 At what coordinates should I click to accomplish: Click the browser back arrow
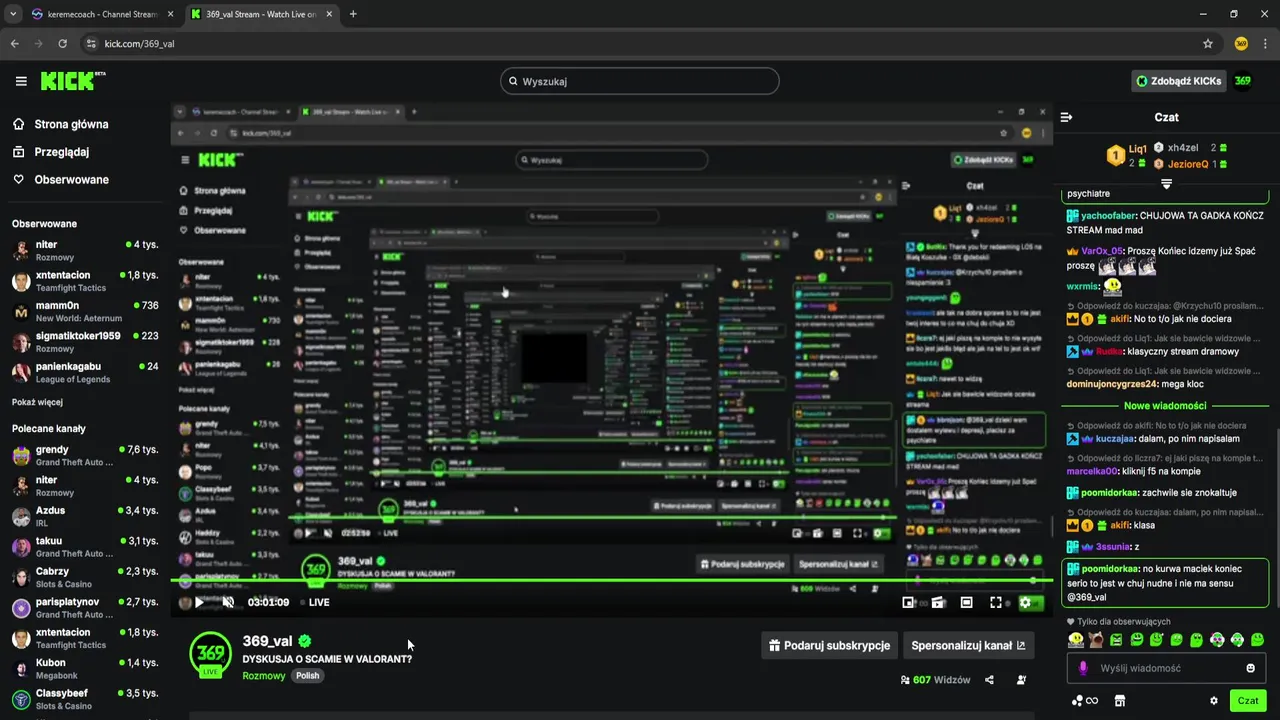[15, 44]
